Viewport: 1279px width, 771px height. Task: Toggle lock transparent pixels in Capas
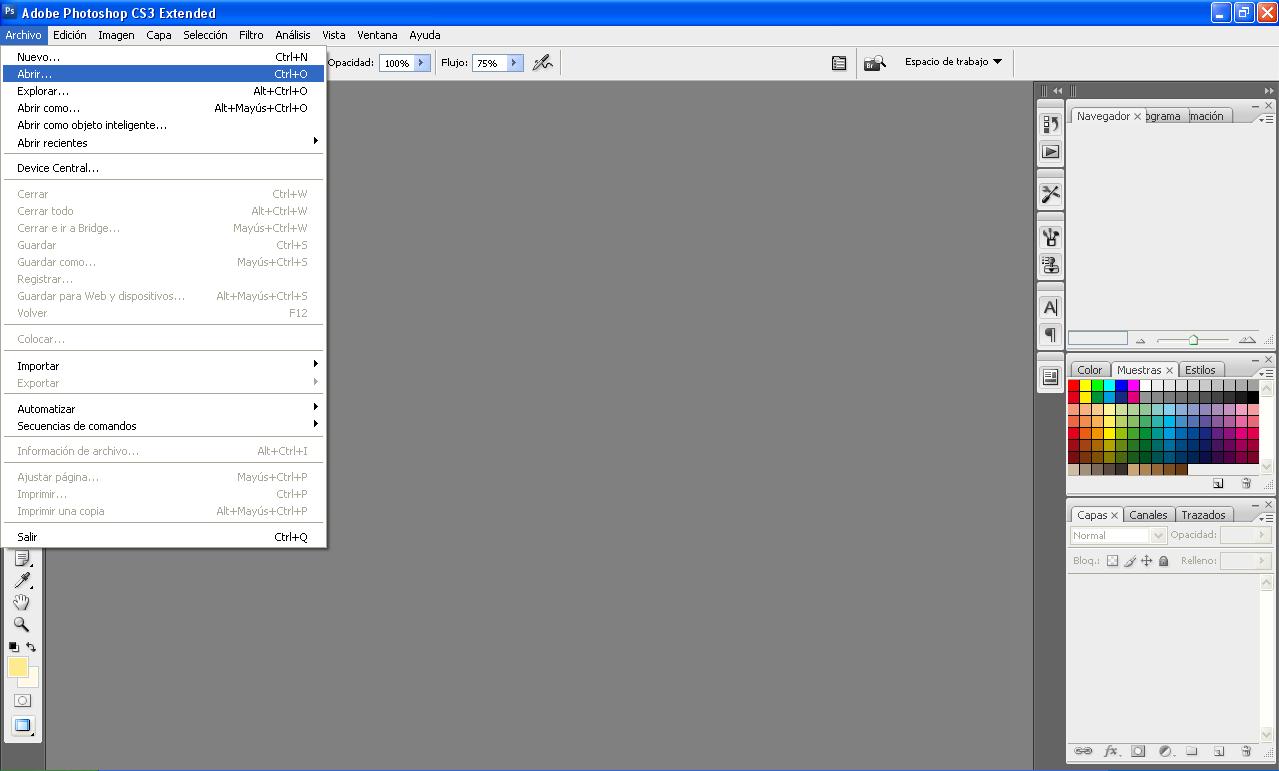pos(1112,561)
